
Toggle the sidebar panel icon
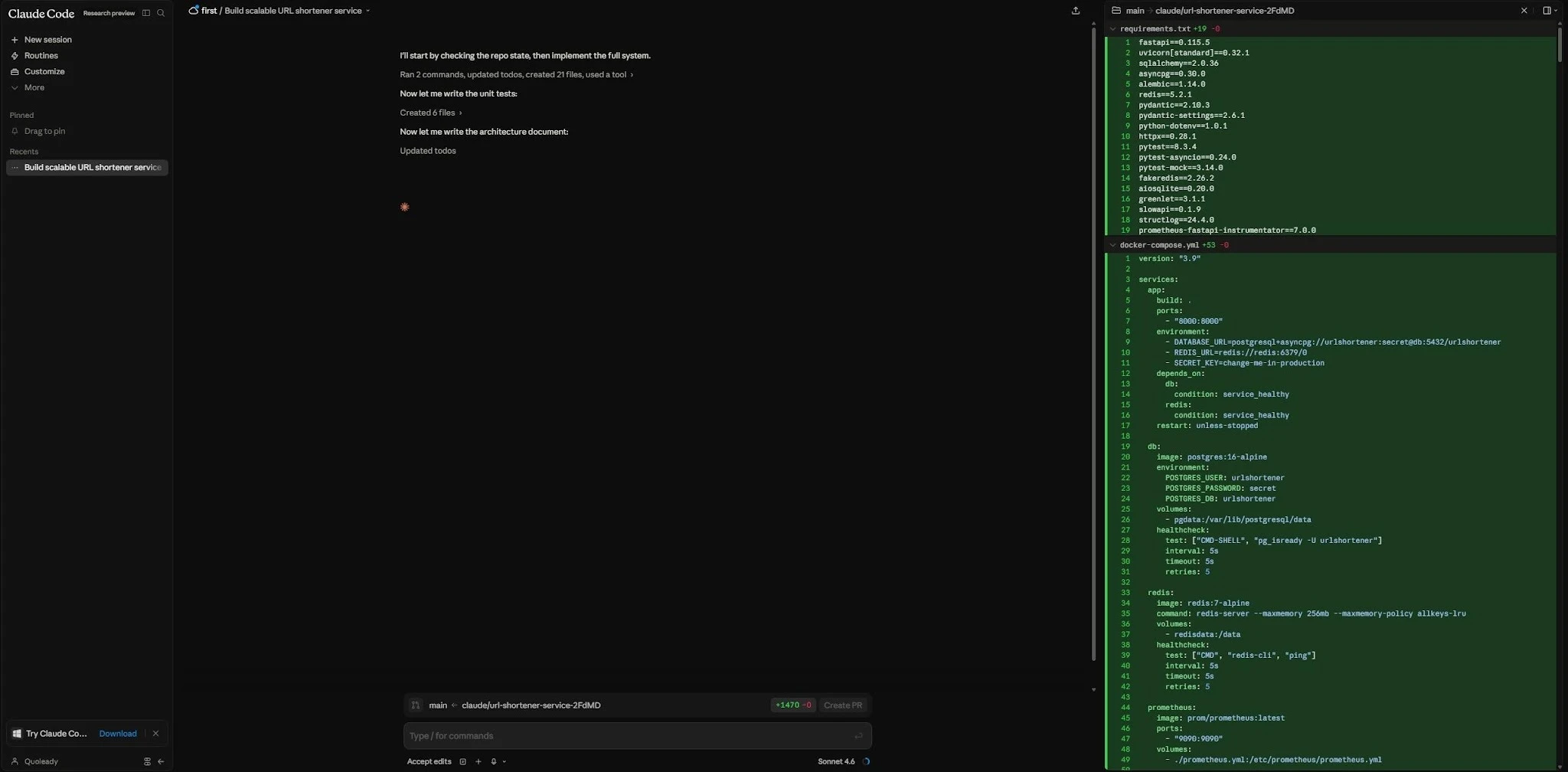point(145,13)
